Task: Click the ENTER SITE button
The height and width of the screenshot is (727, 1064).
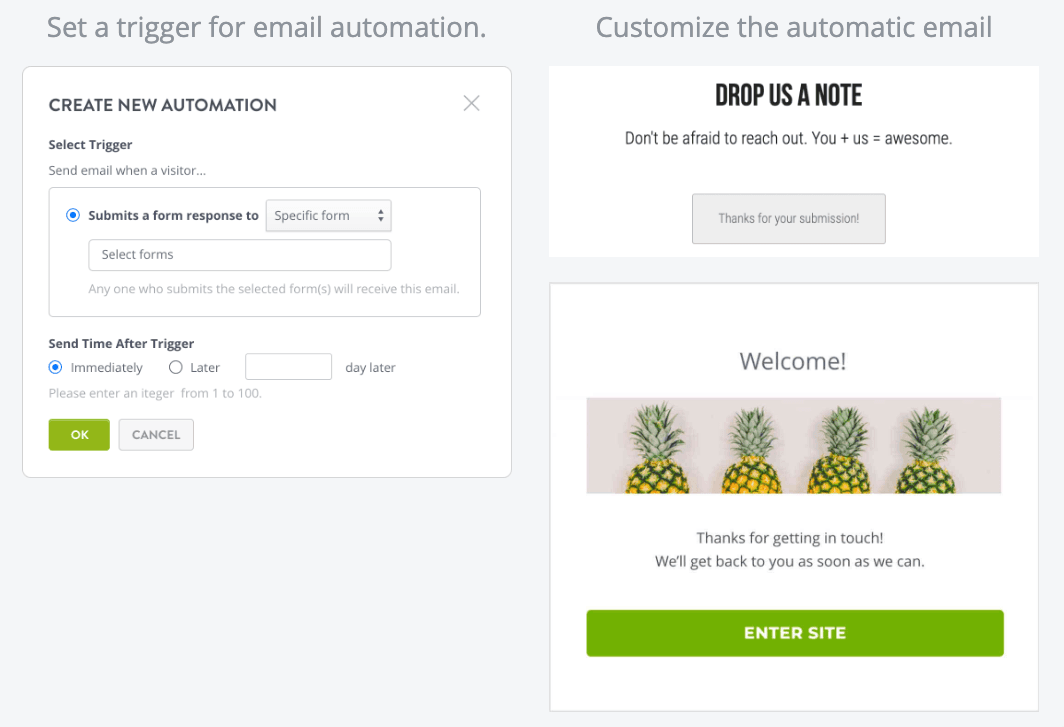Action: coord(794,633)
